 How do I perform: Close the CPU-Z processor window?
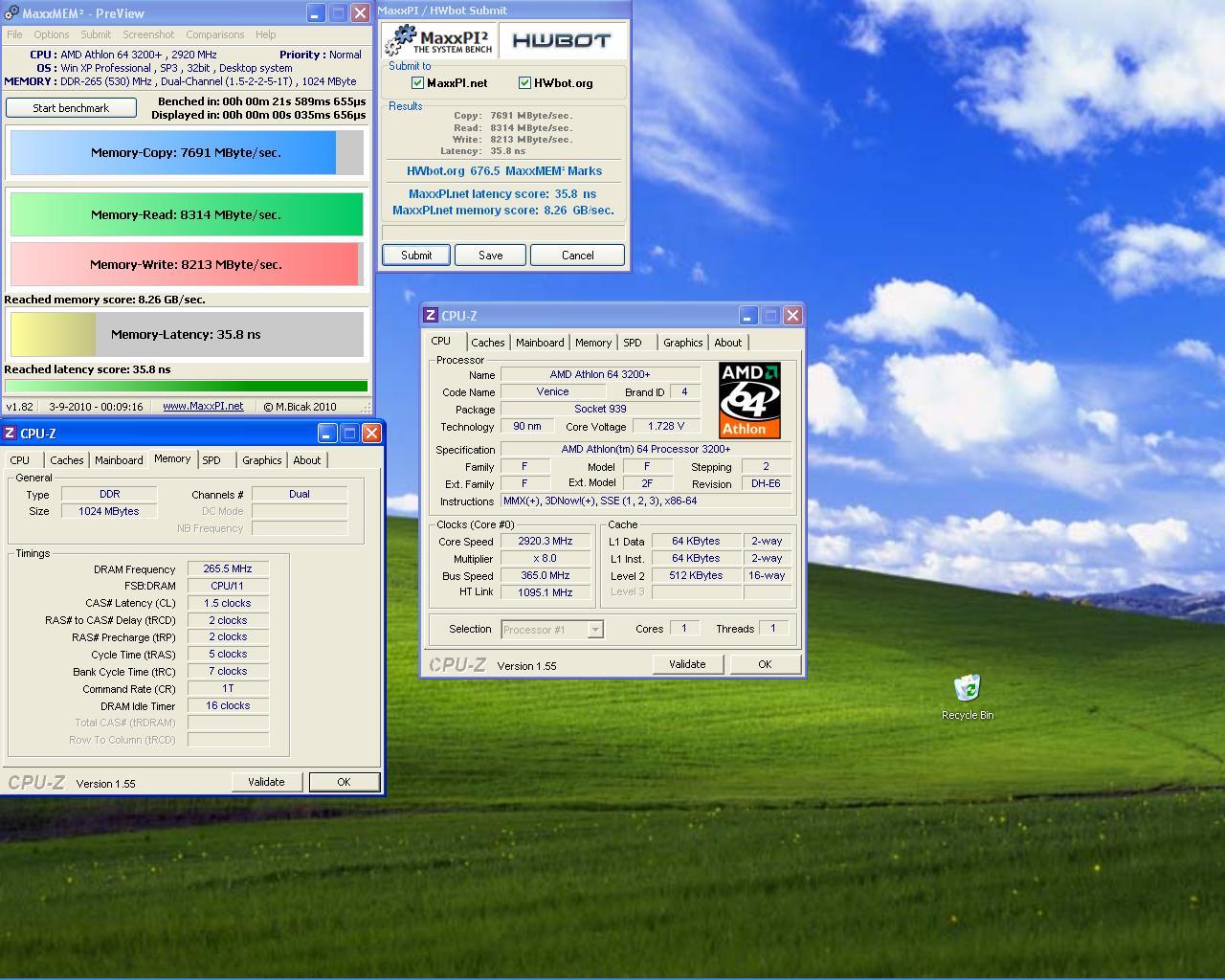792,315
